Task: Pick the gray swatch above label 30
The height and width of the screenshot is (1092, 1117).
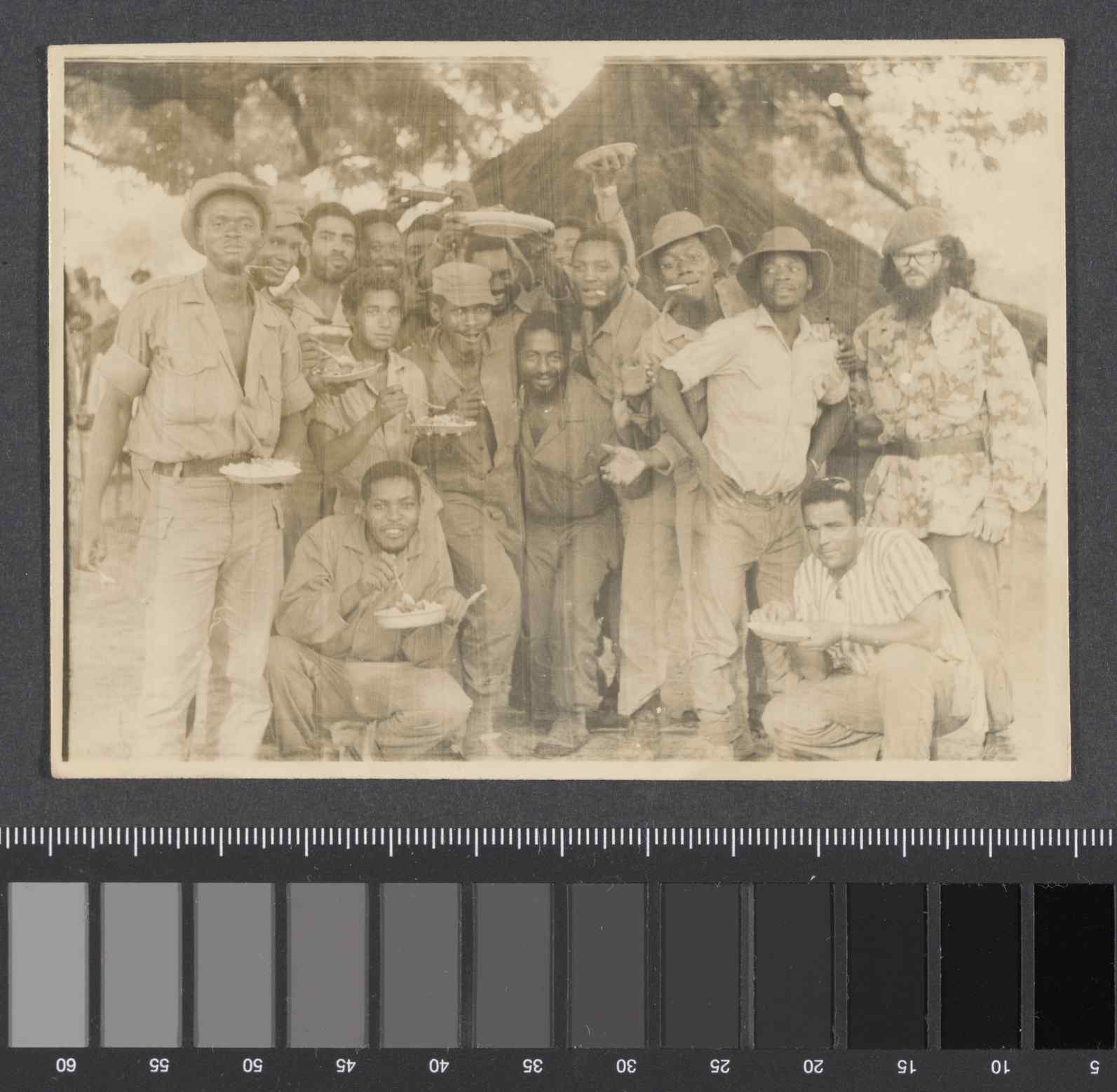Action: click(607, 964)
